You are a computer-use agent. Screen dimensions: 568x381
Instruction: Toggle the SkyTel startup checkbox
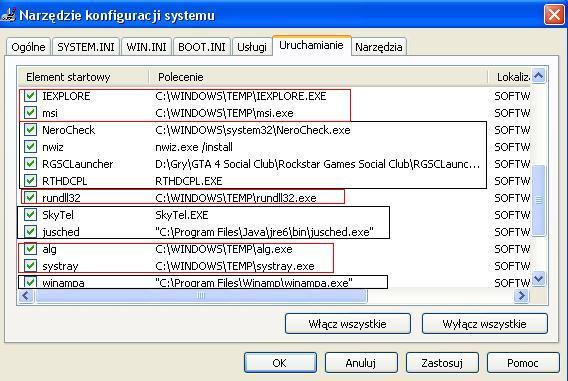pos(30,215)
